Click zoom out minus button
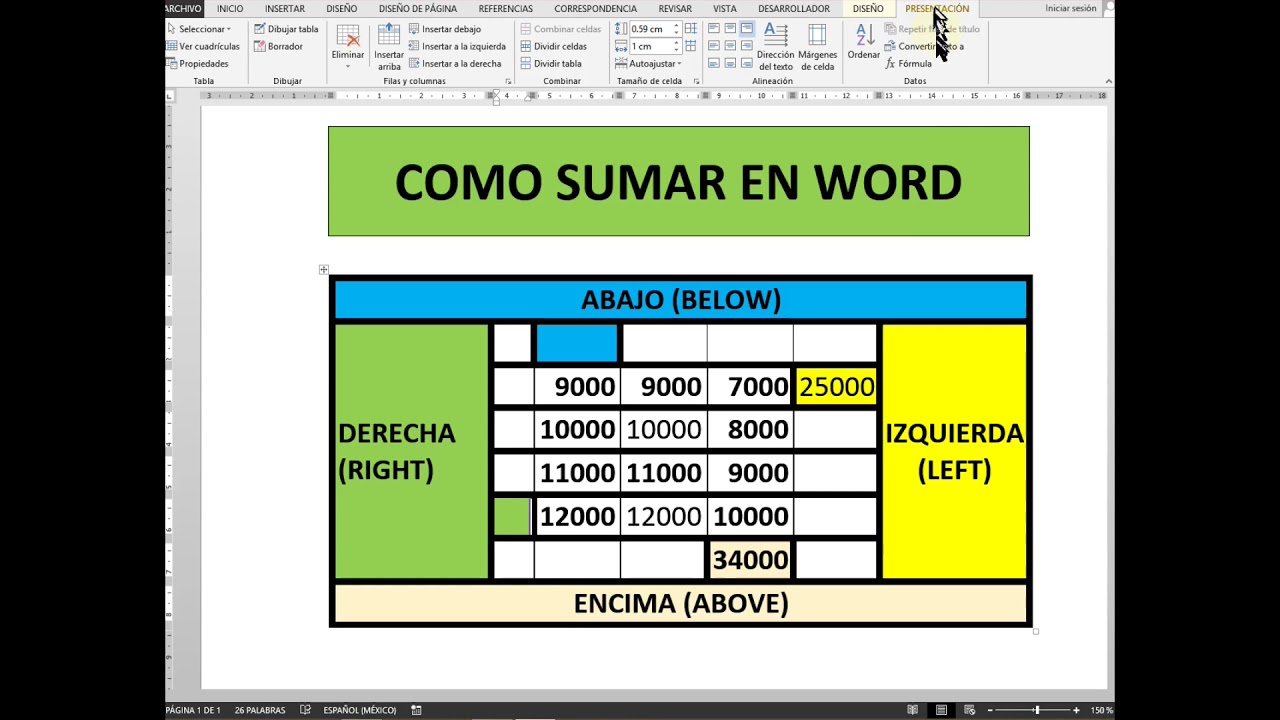The image size is (1280, 720). (990, 710)
